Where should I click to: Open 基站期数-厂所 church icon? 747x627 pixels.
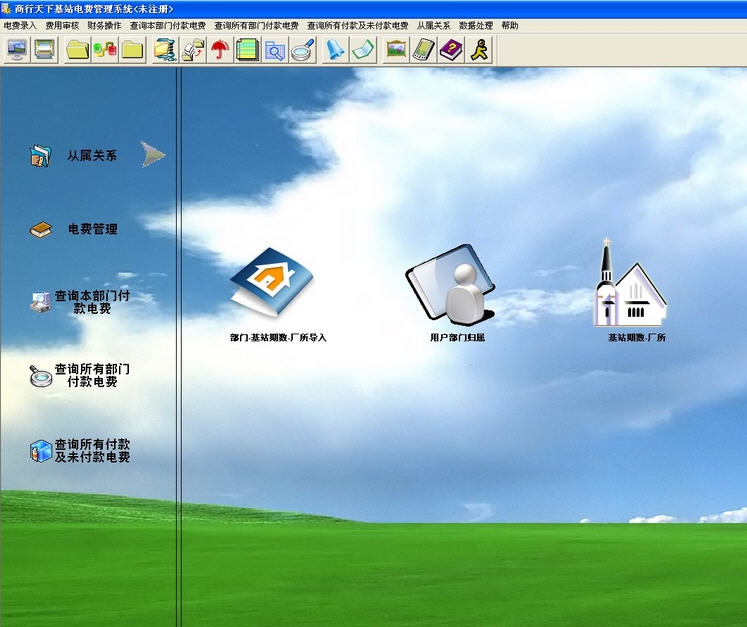(x=630, y=283)
